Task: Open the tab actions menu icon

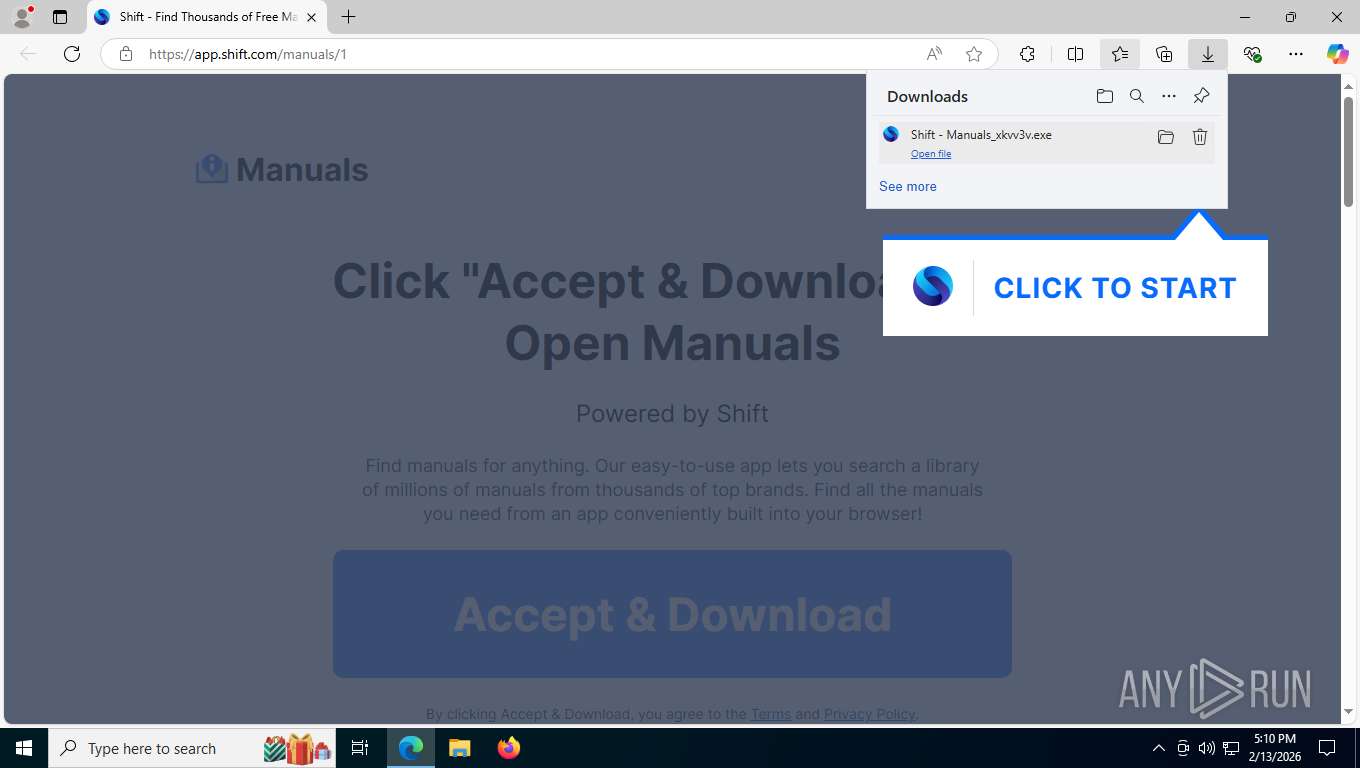Action: 60,17
